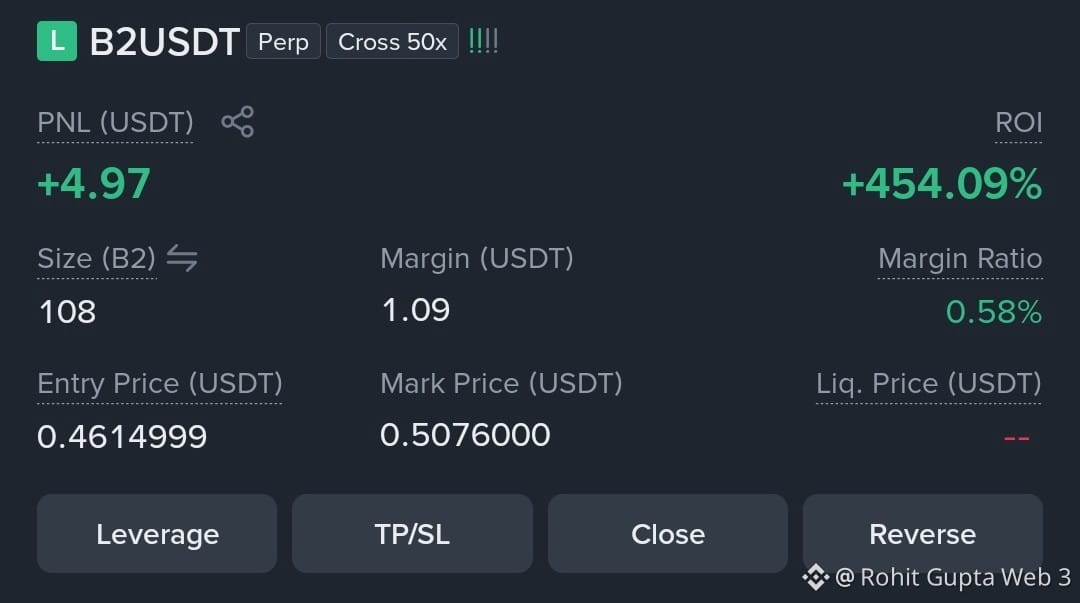Click the ROI label for info
Image resolution: width=1080 pixels, height=603 pixels.
coord(1018,123)
